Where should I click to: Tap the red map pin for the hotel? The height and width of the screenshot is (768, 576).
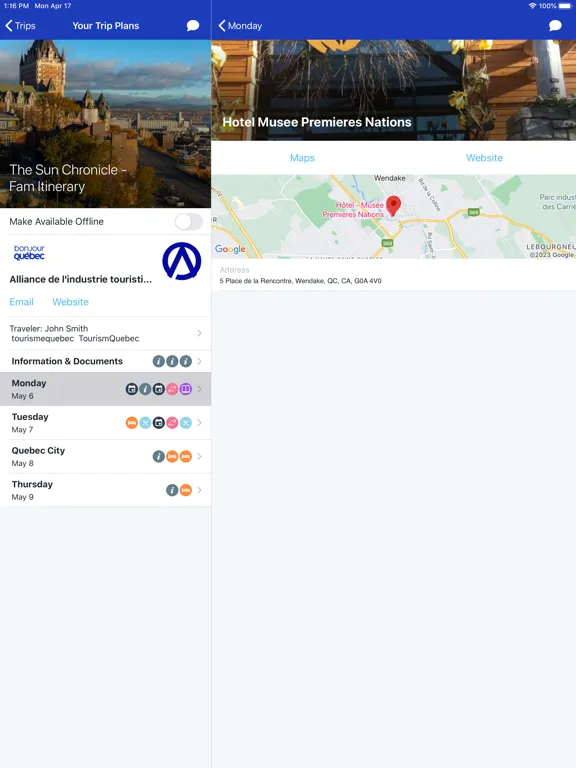393,206
